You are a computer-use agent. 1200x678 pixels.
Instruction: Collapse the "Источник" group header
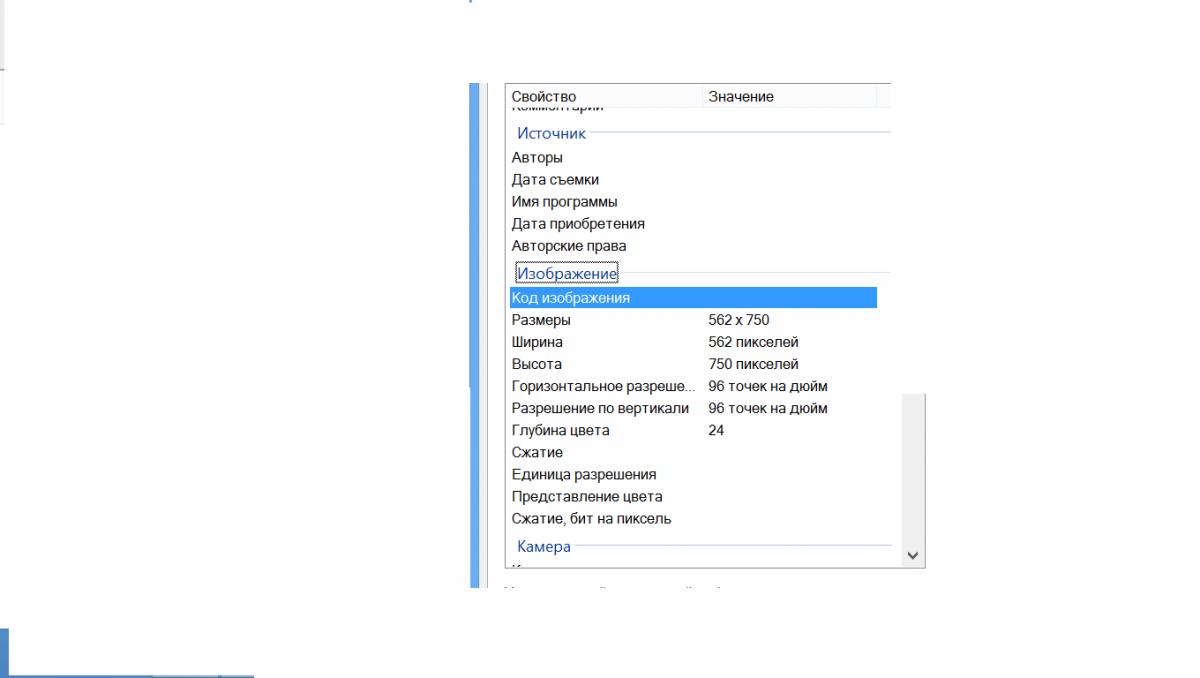pos(551,133)
